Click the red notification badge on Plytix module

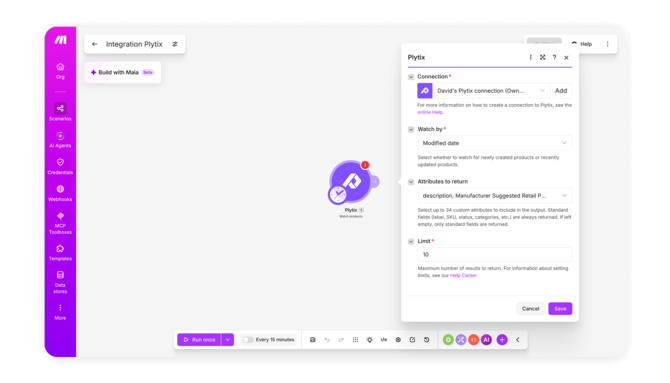pos(365,165)
